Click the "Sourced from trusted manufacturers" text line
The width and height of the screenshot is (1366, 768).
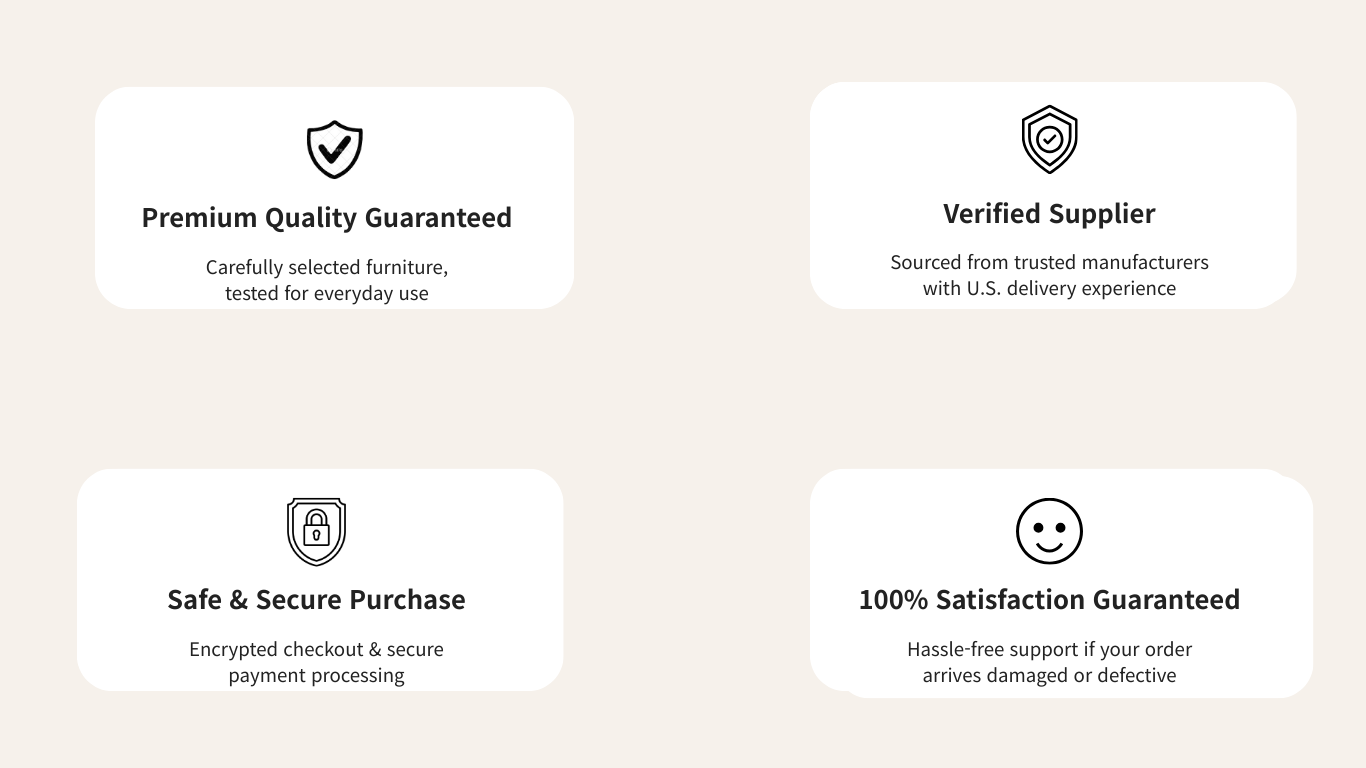[x=1049, y=262]
